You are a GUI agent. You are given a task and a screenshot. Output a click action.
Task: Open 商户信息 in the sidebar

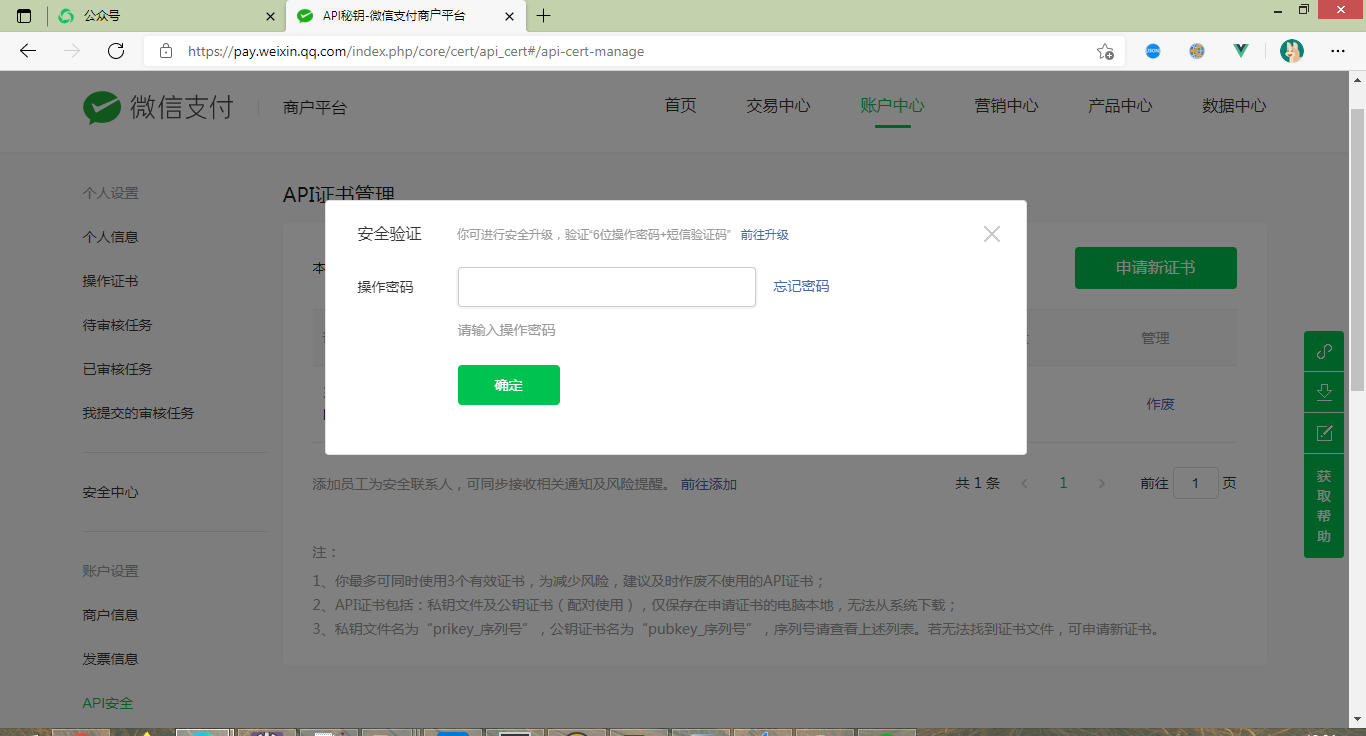[x=110, y=615]
